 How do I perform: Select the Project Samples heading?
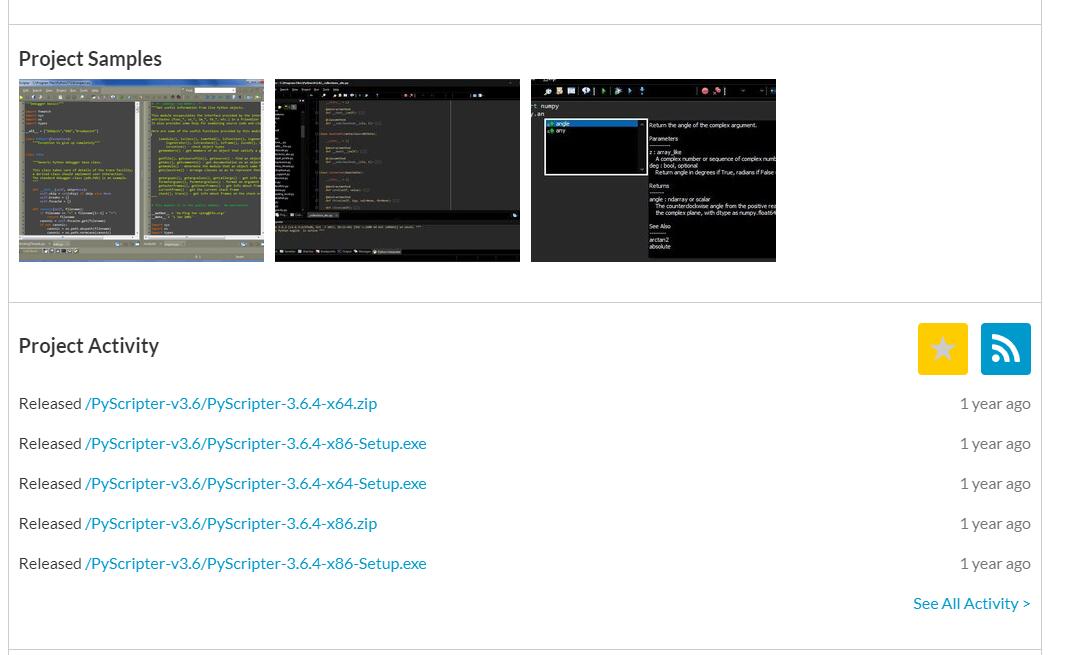[x=90, y=59]
